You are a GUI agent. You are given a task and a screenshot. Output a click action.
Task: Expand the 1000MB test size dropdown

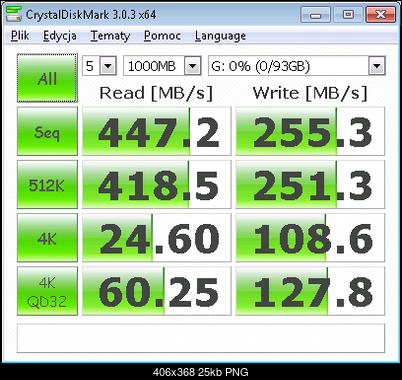pos(193,66)
